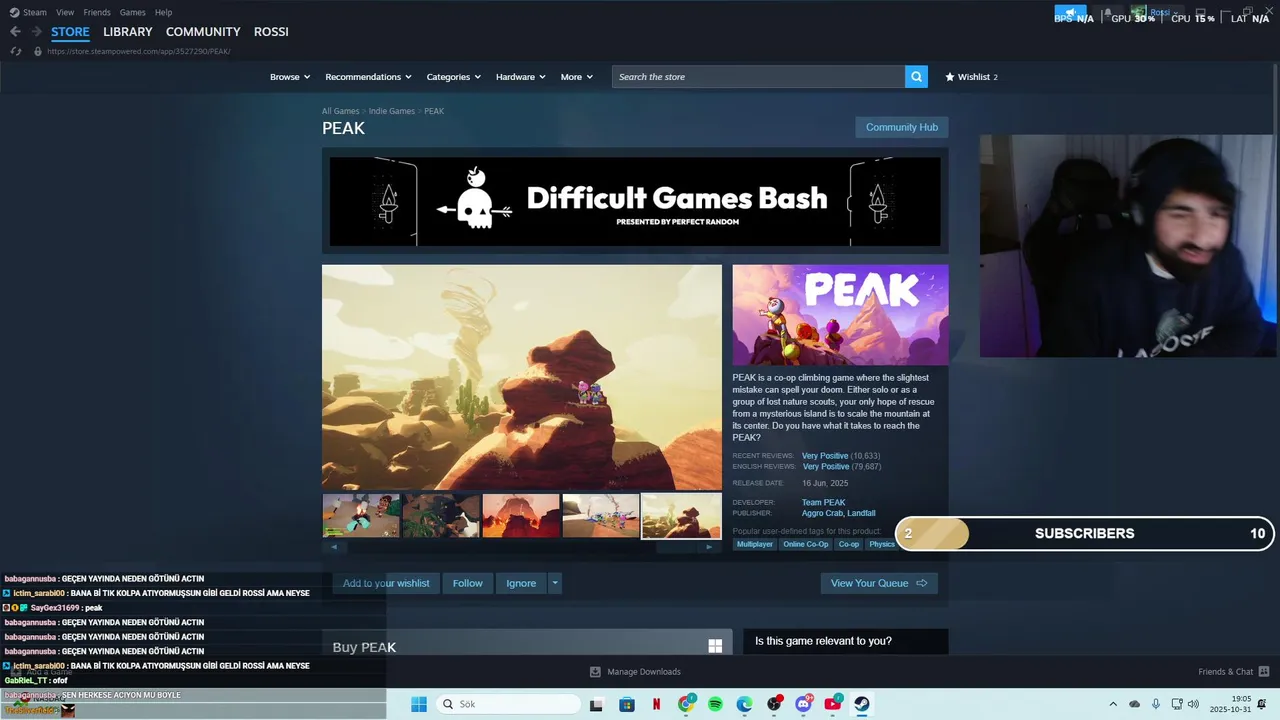Open publisher Aggro Crab link
The width and height of the screenshot is (1280, 720).
click(x=822, y=514)
